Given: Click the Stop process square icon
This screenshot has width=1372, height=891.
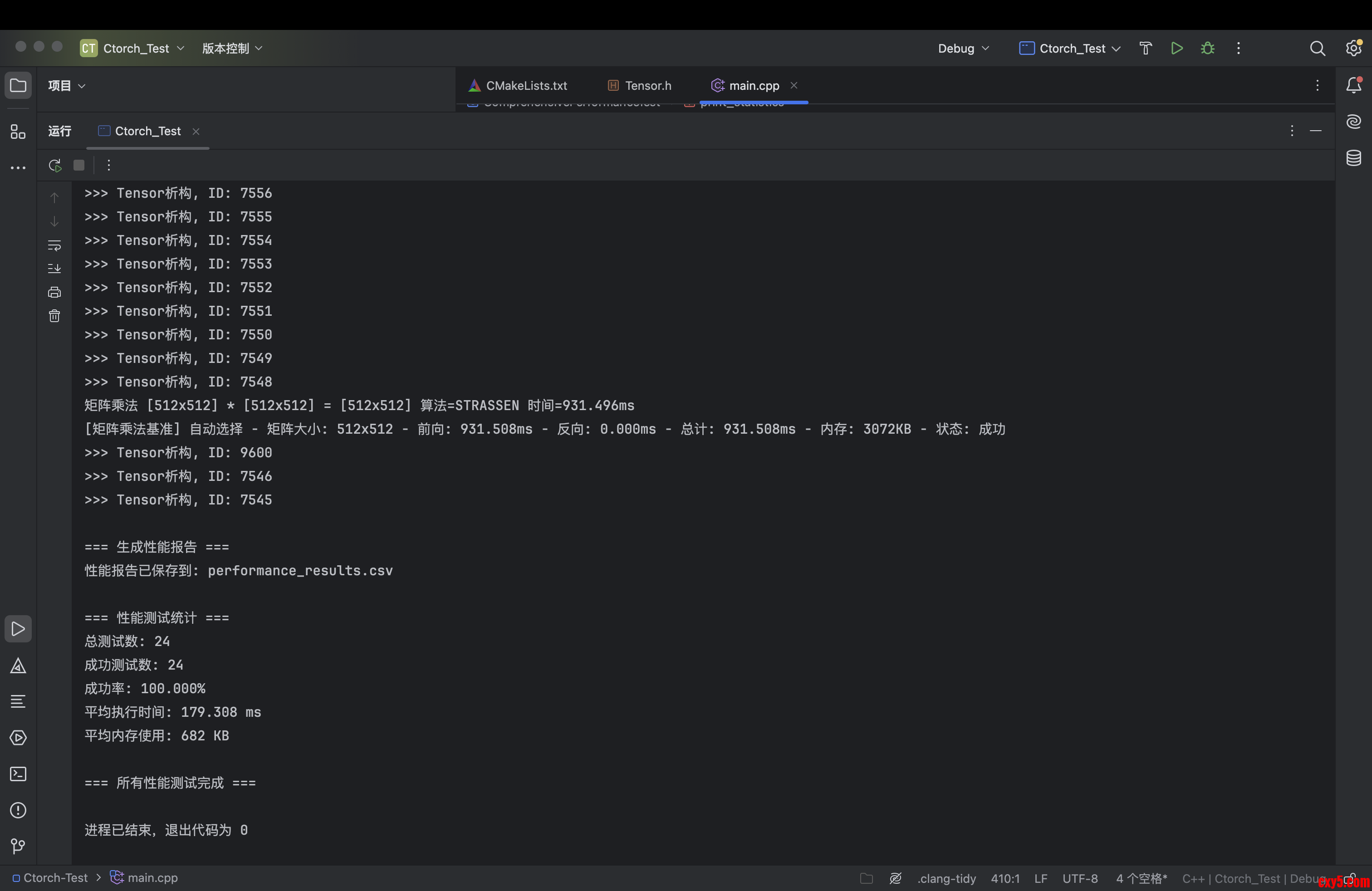Looking at the screenshot, I should (x=79, y=166).
